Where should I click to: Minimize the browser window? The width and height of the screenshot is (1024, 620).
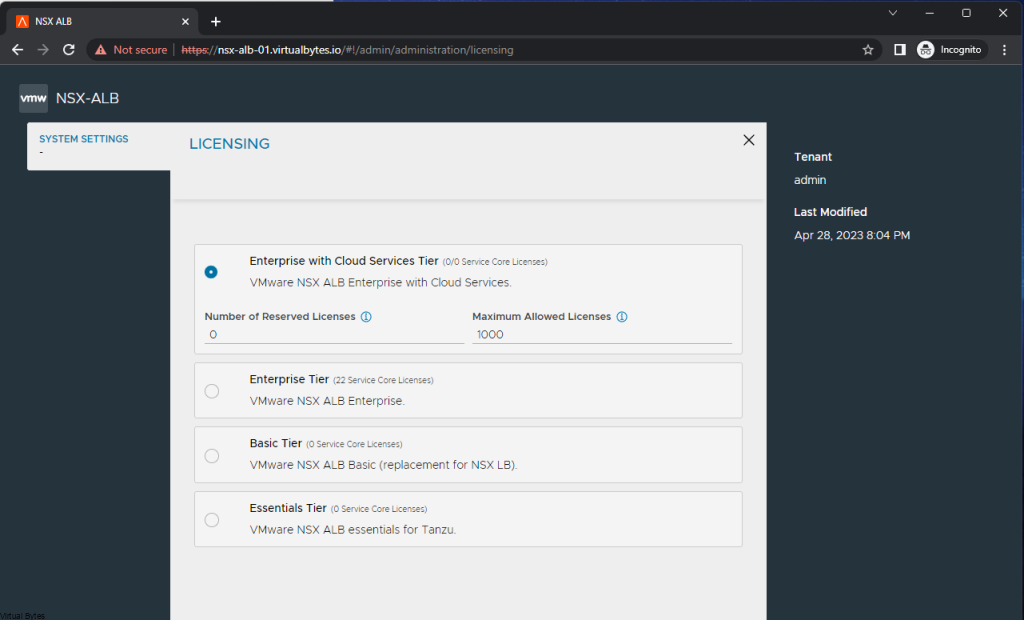(x=929, y=13)
